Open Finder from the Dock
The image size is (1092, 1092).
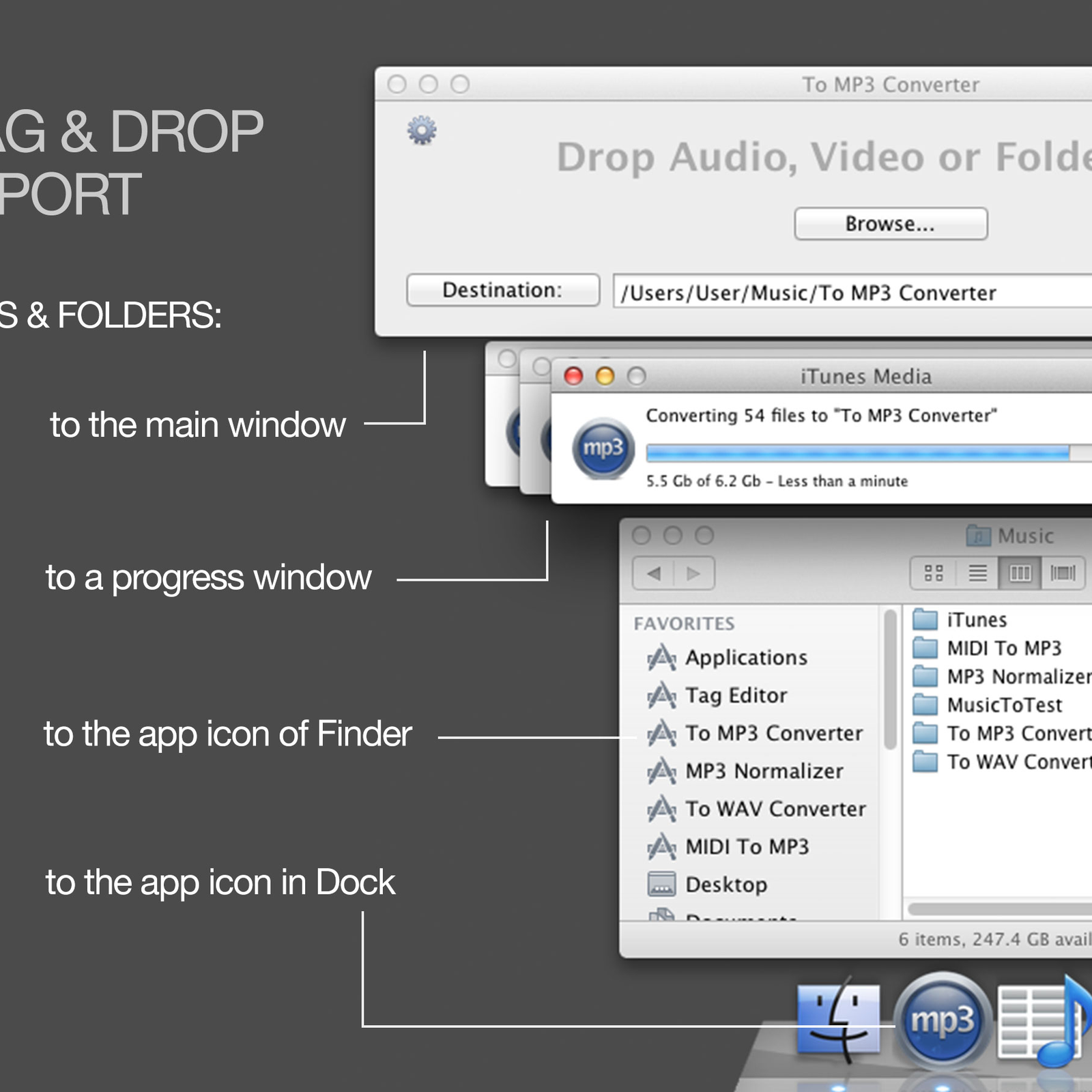point(838,1021)
